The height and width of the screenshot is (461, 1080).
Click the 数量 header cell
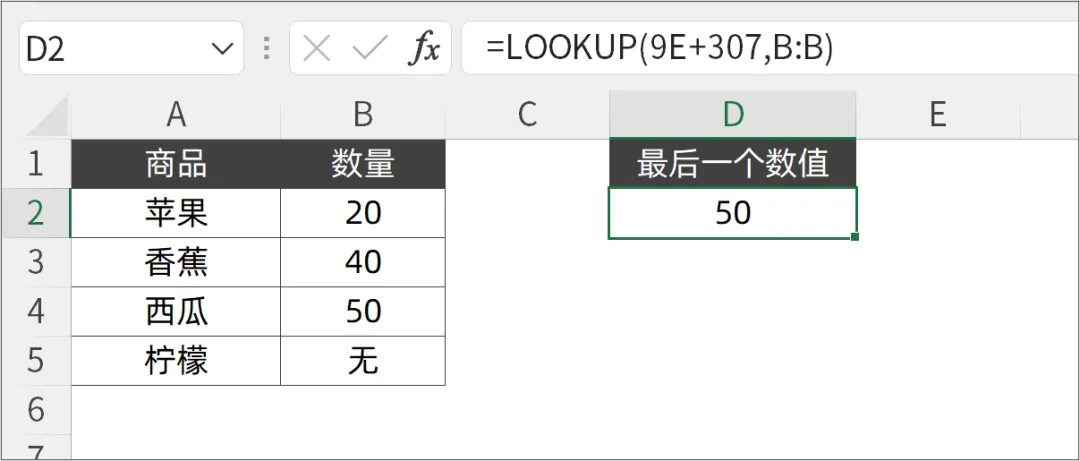click(363, 164)
